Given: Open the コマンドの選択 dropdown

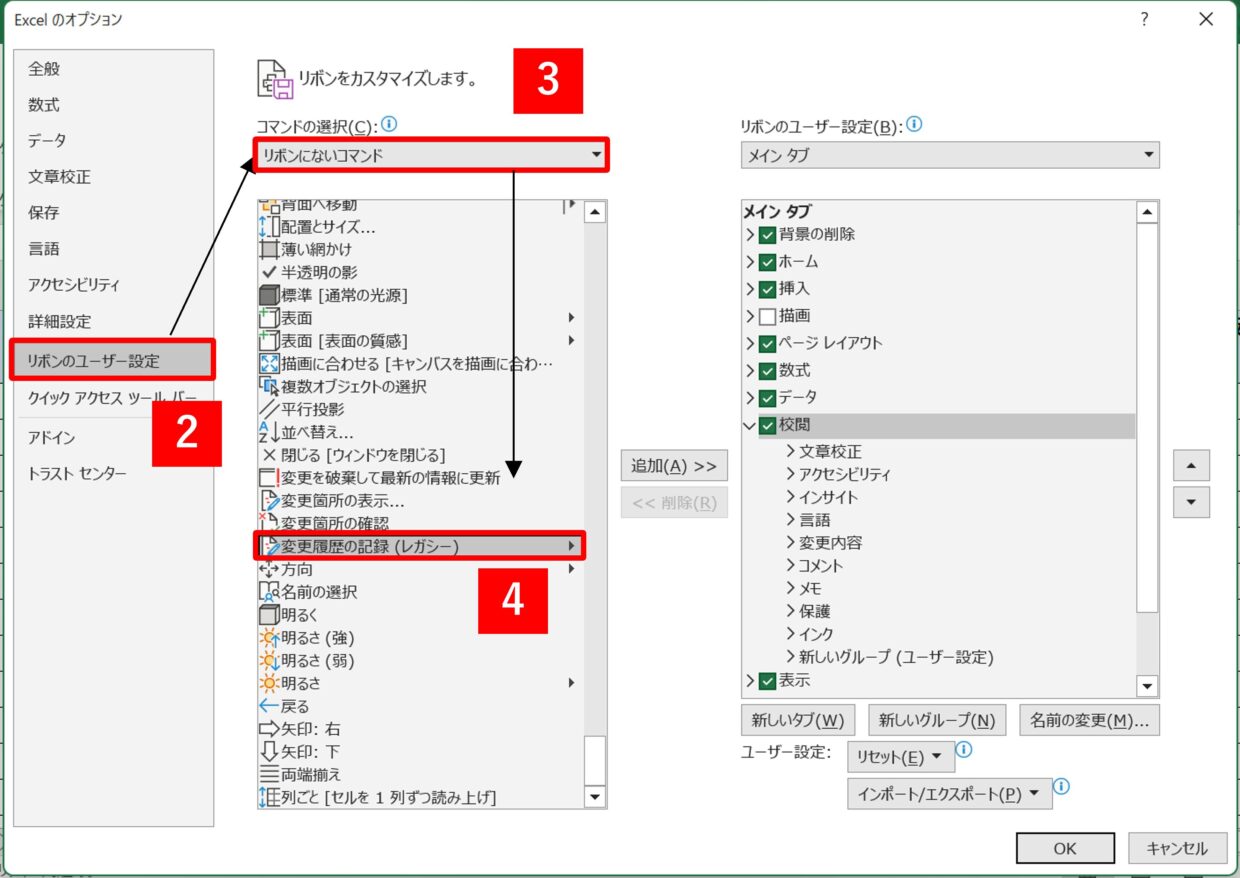Looking at the screenshot, I should [431, 155].
